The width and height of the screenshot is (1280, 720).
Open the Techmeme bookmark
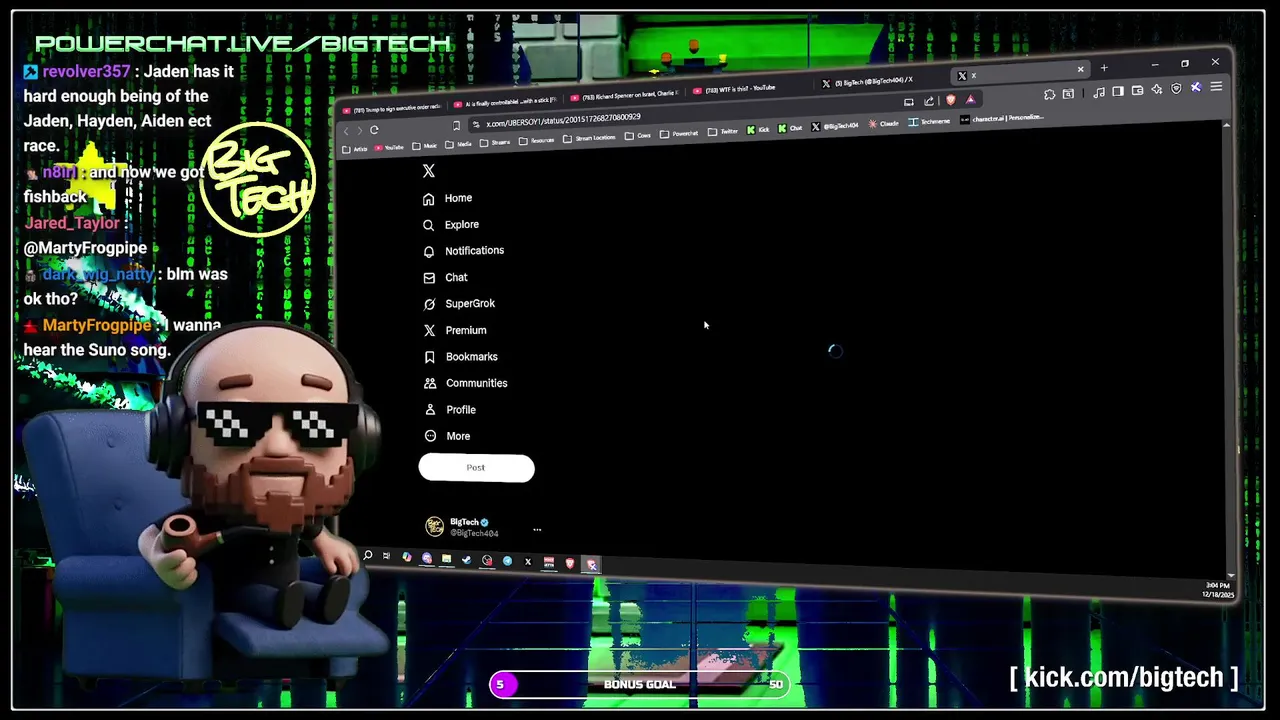point(929,121)
